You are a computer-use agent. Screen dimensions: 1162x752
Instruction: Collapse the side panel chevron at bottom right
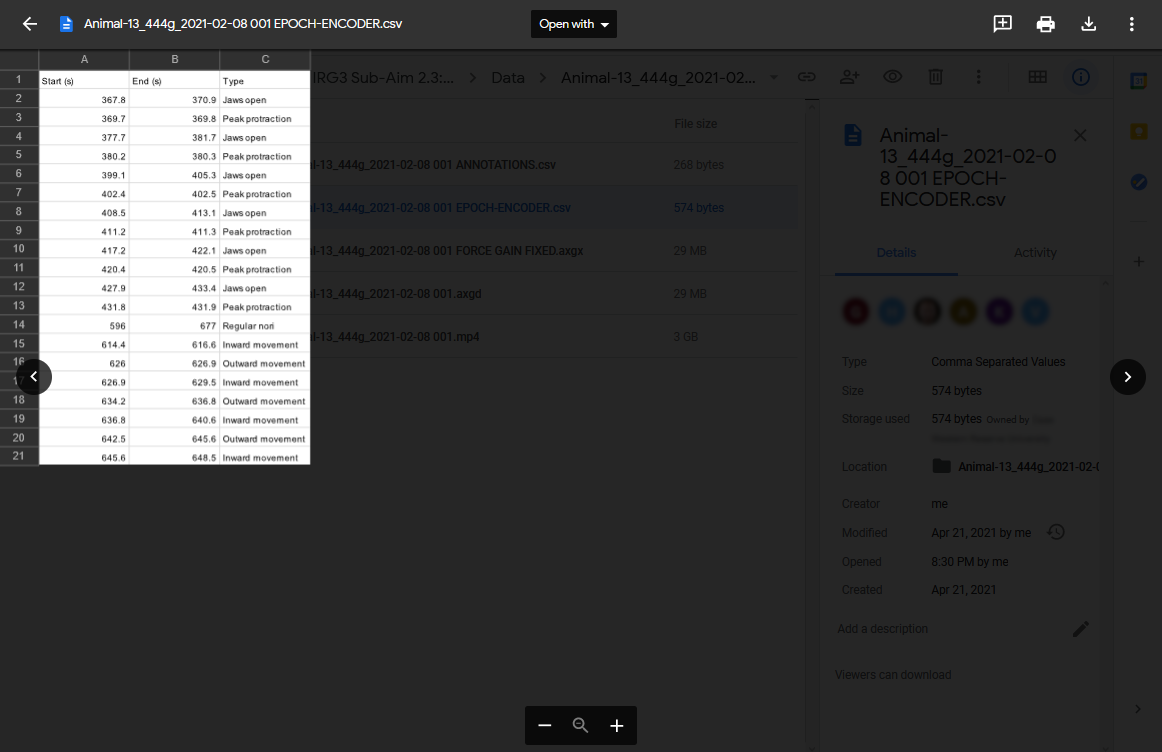tap(1138, 709)
